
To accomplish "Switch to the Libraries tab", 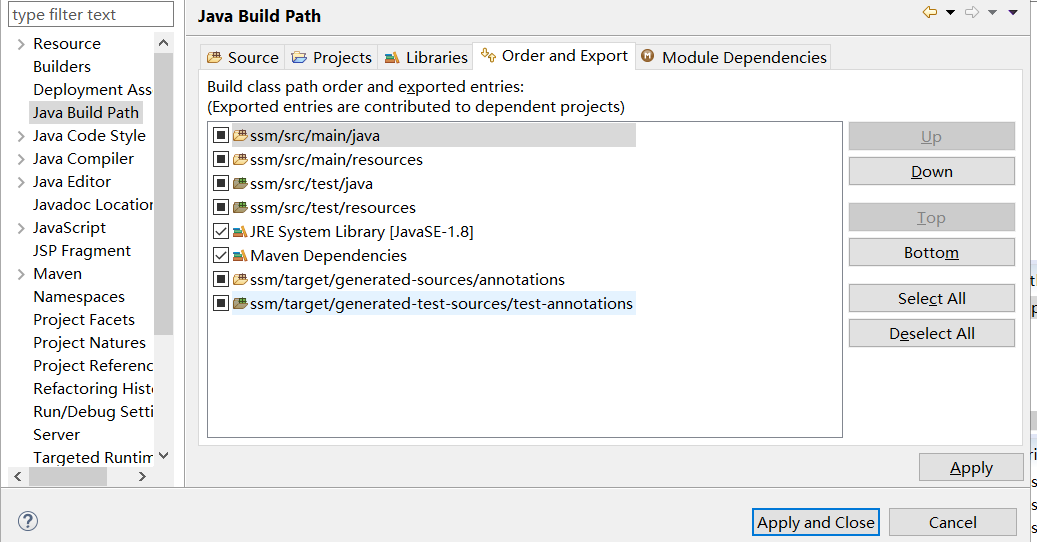I will coord(426,58).
